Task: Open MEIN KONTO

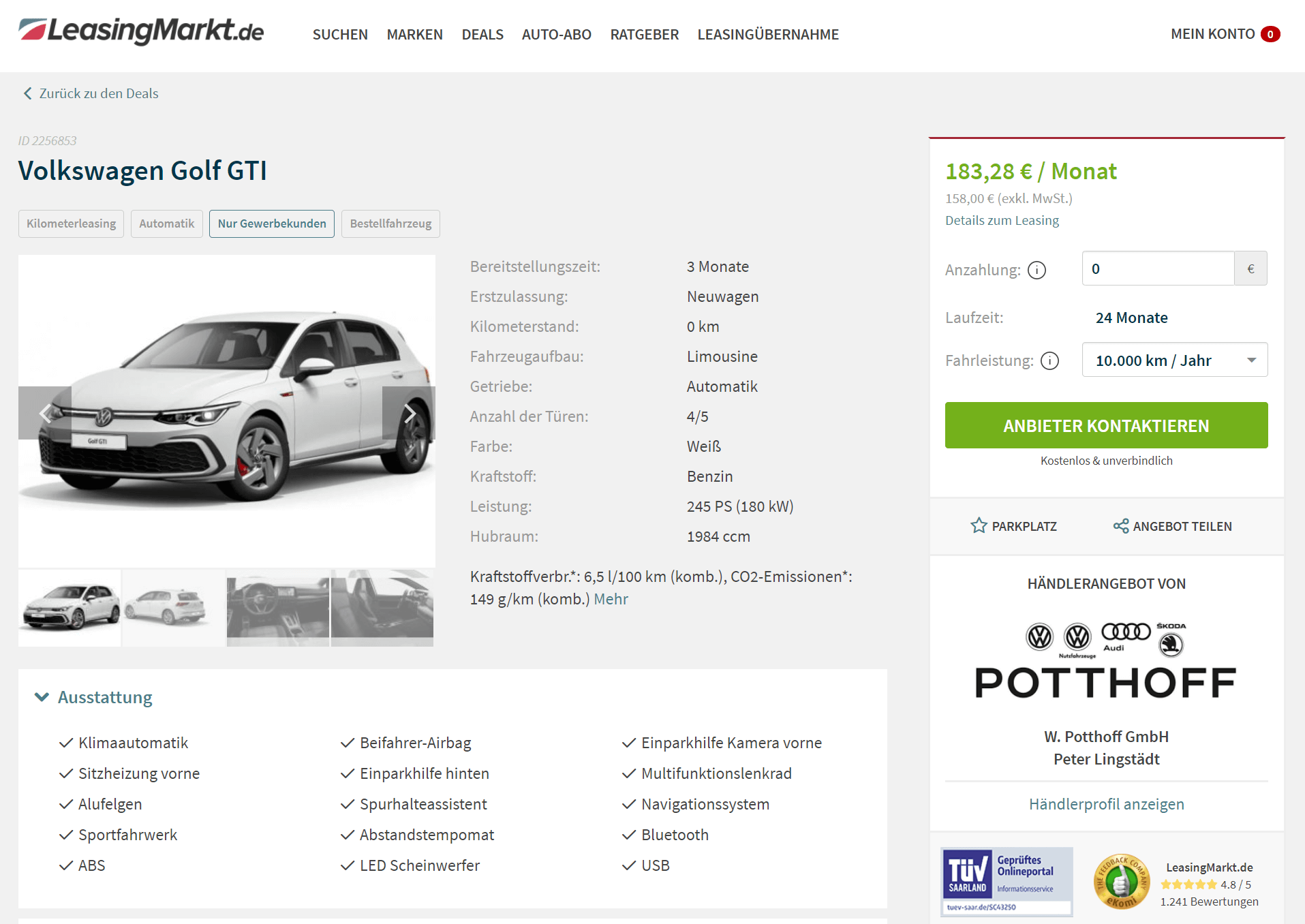Action: tap(1212, 34)
